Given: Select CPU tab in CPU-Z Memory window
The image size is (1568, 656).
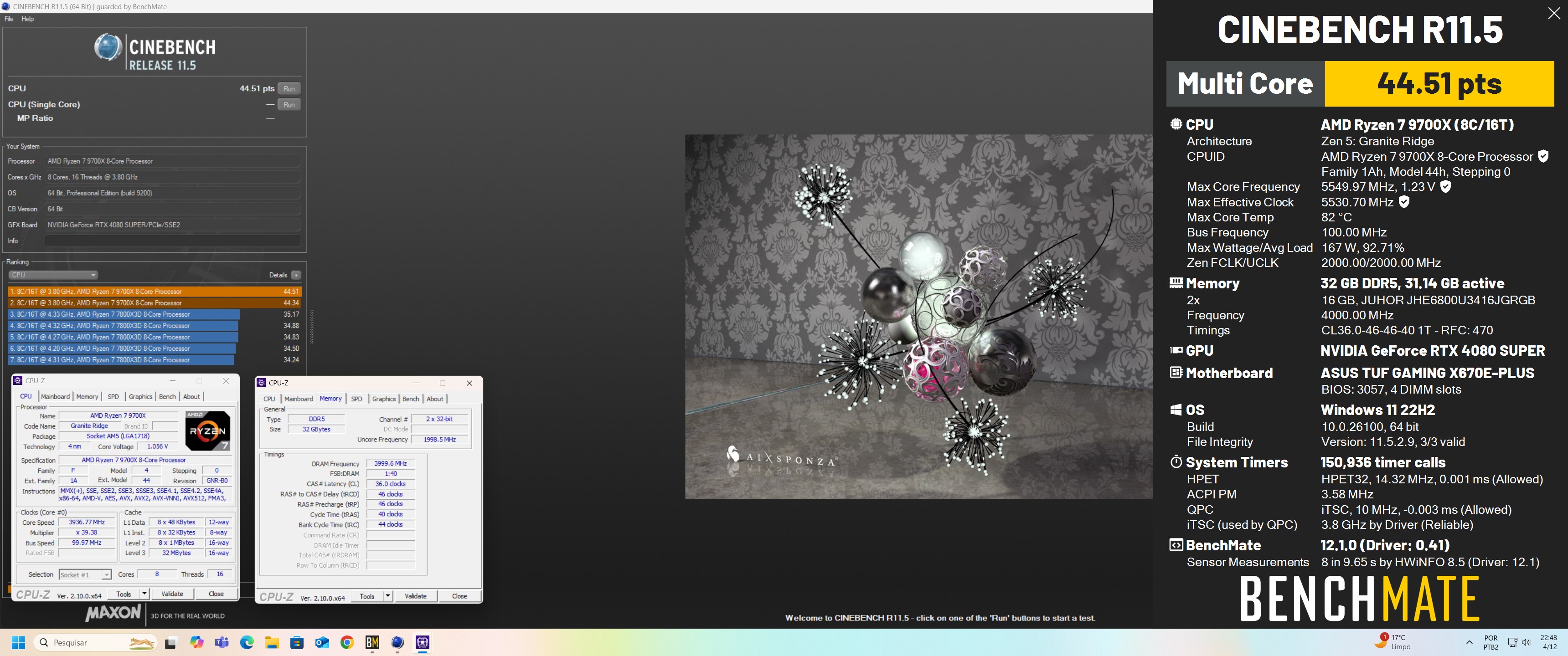Looking at the screenshot, I should click(x=269, y=399).
